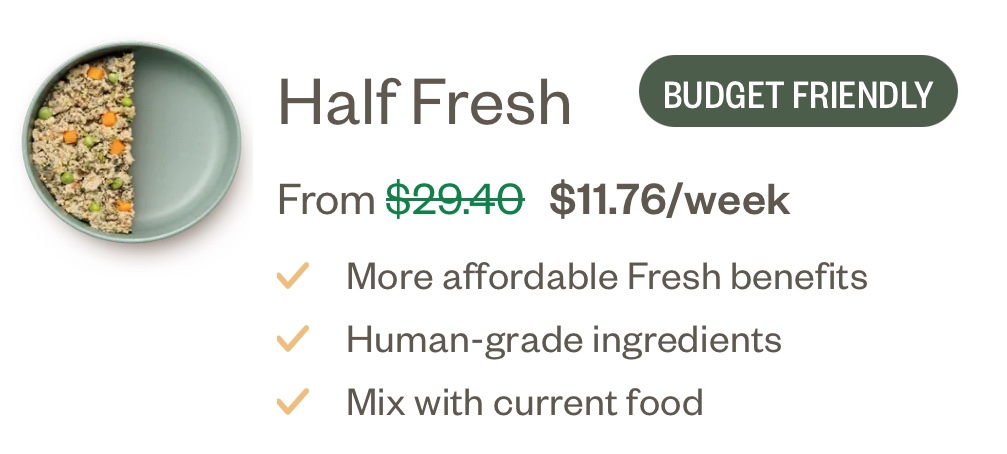The width and height of the screenshot is (1007, 454).
Task: Click the Half Fresh bowl image
Action: [x=132, y=141]
